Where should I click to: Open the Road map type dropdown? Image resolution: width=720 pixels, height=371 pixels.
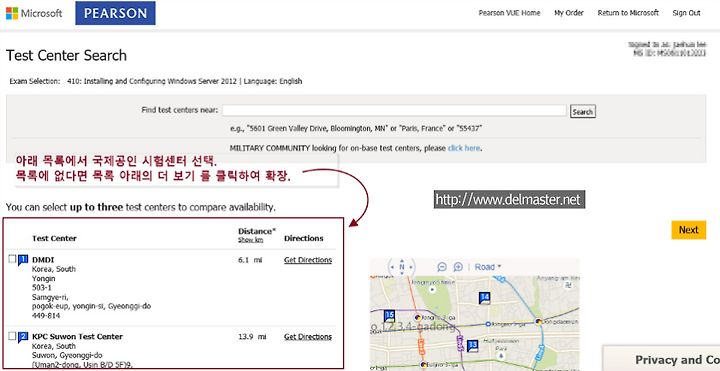[x=488, y=267]
